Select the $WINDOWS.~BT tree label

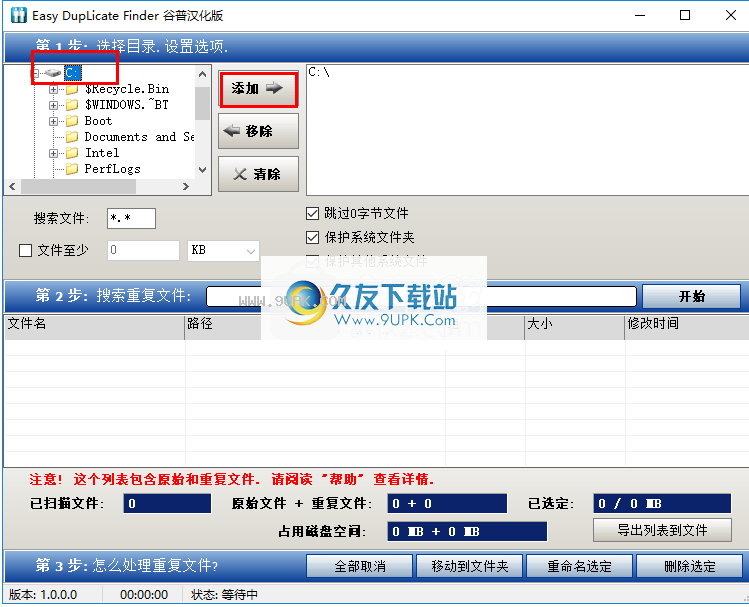coord(127,105)
